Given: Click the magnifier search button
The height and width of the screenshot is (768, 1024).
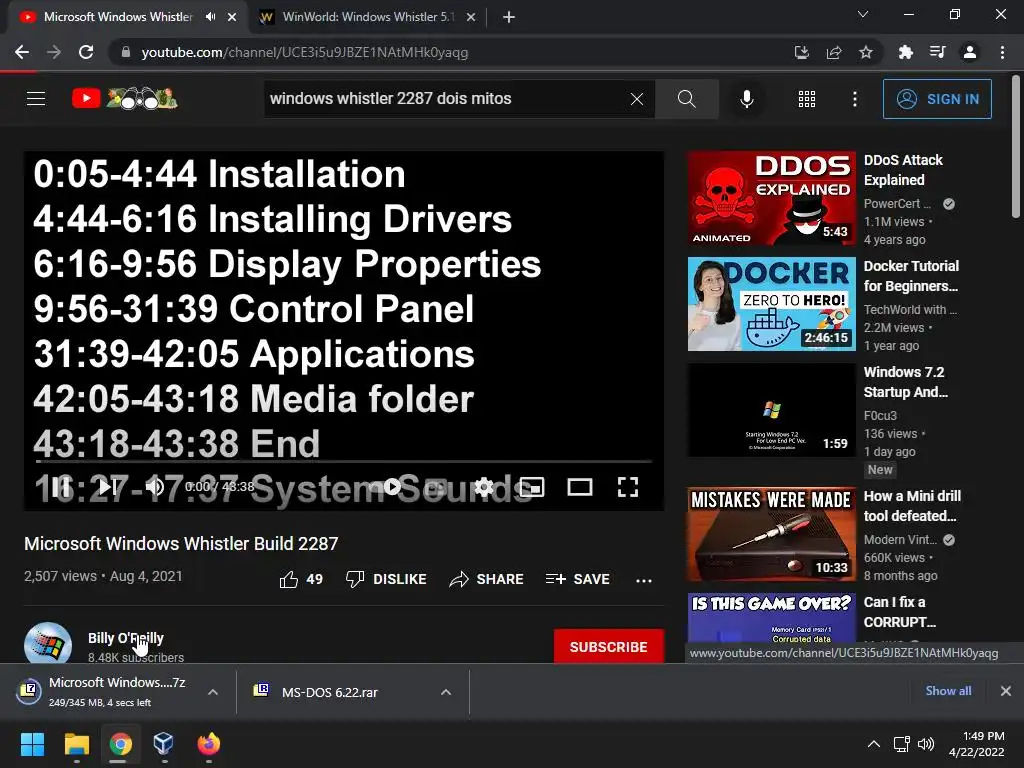Looking at the screenshot, I should (x=686, y=99).
